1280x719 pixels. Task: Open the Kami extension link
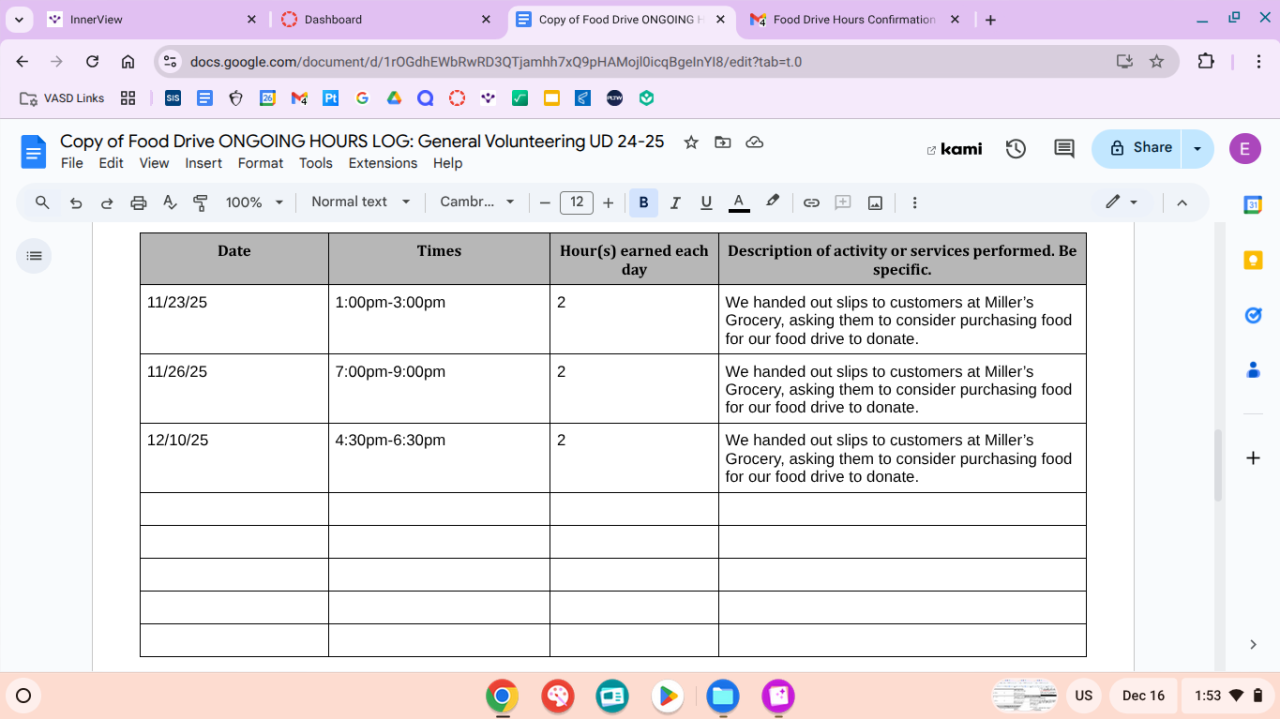pos(954,149)
